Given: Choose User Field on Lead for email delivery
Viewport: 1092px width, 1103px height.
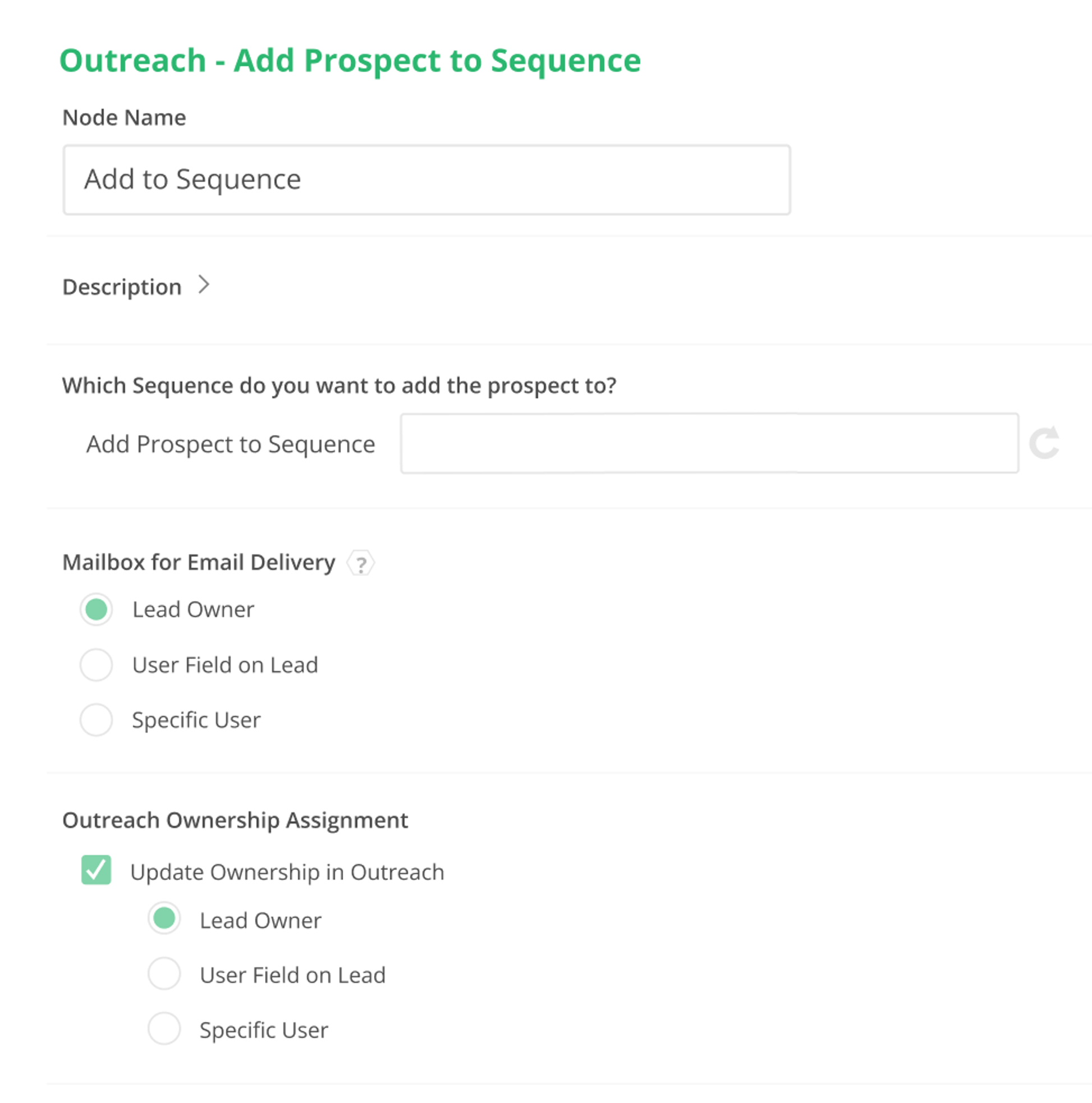Looking at the screenshot, I should 96,664.
